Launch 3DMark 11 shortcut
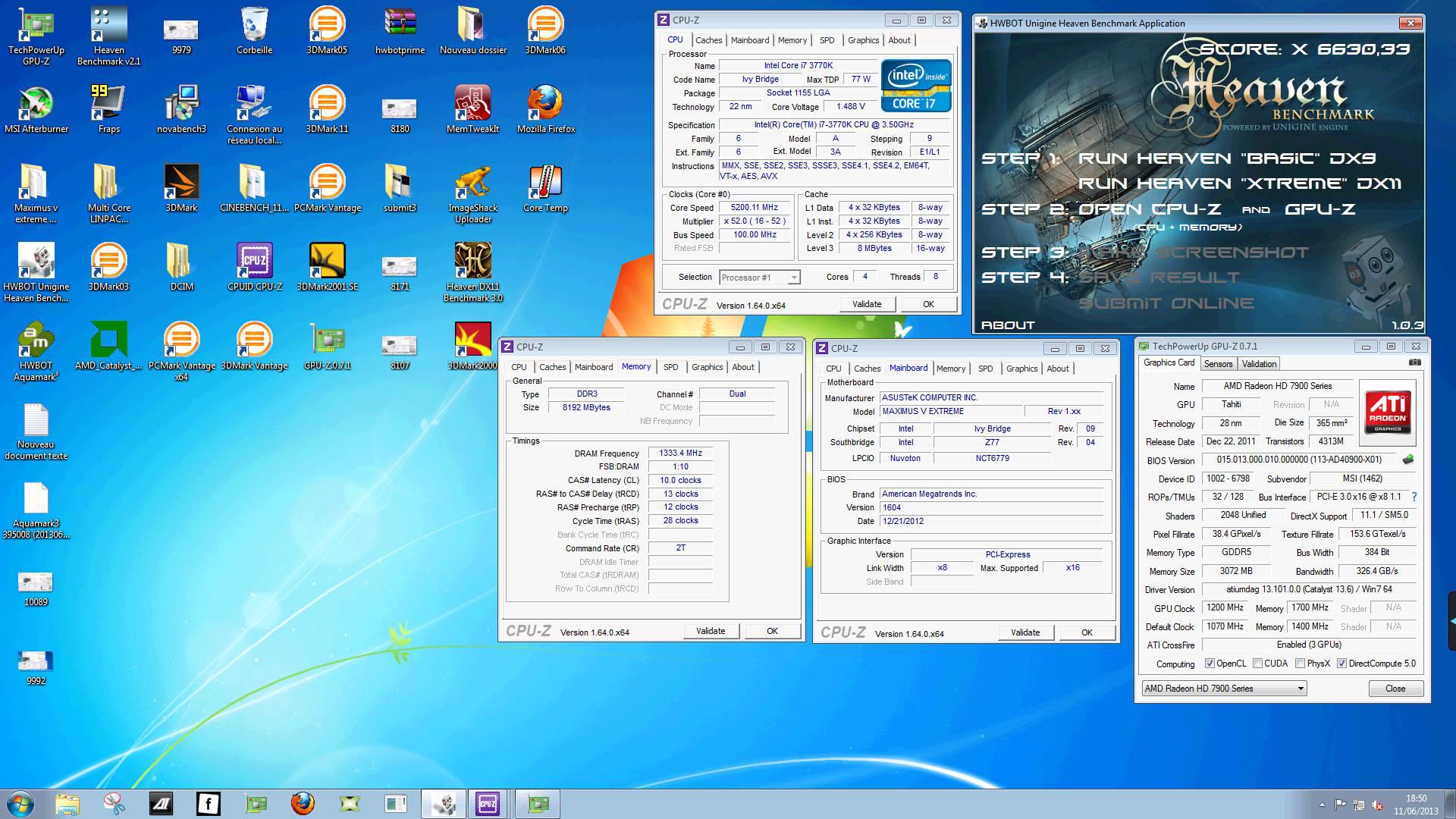Screen dimensions: 1456x819 [327, 110]
